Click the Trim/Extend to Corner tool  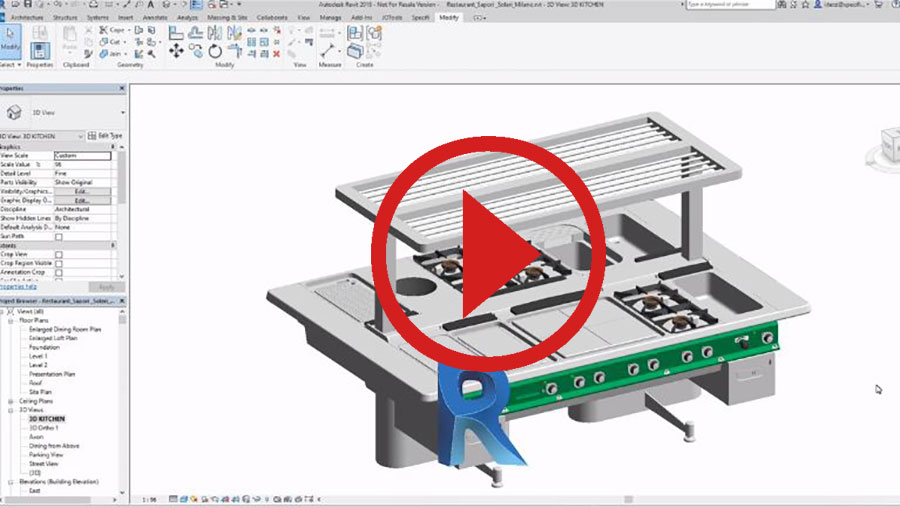[235, 51]
